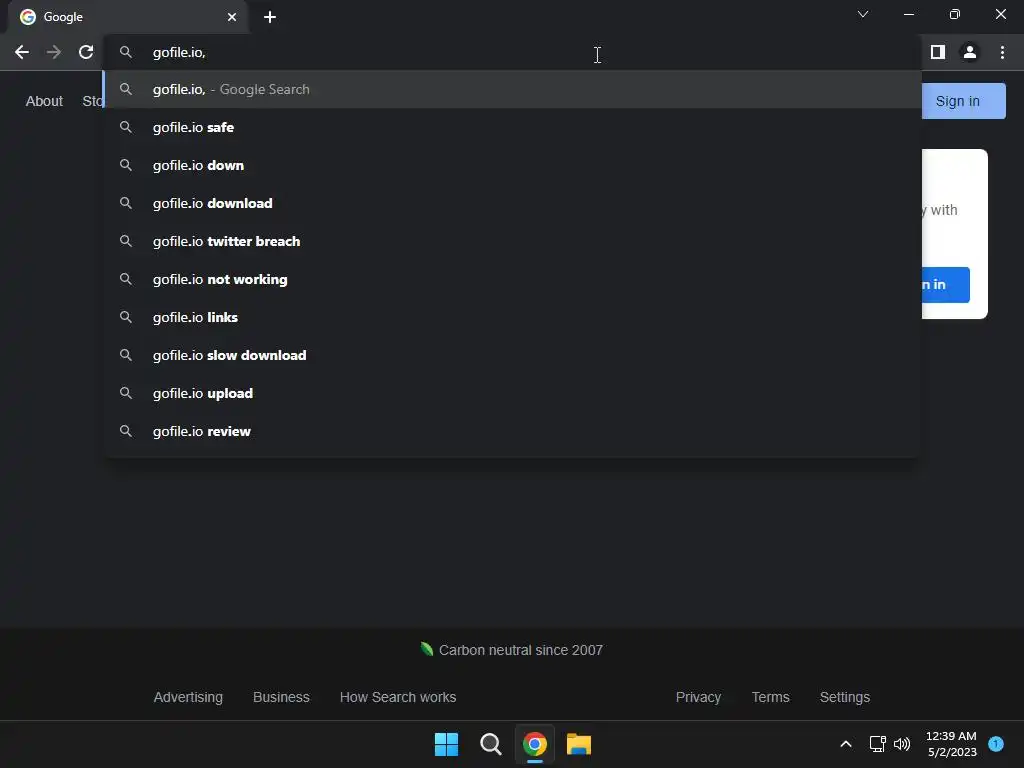Open the Privacy footer link

pyautogui.click(x=698, y=697)
